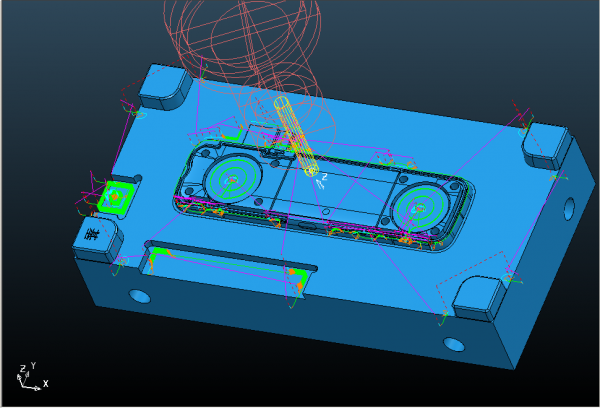This screenshot has width=600, height=408.
Task: Click the Z-axis marker at the tool tip
Action: [321, 179]
